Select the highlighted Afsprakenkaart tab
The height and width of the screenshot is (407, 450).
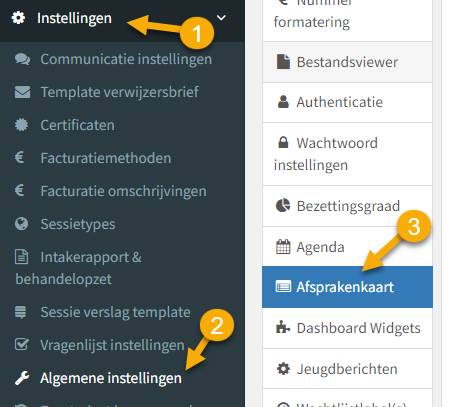coord(347,287)
